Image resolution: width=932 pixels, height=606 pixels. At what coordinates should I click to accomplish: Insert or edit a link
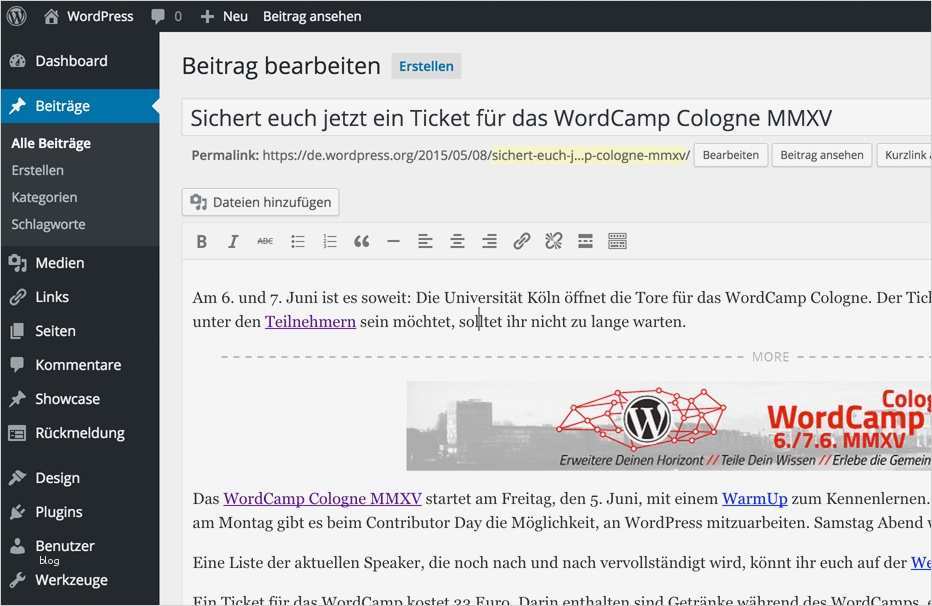[521, 242]
